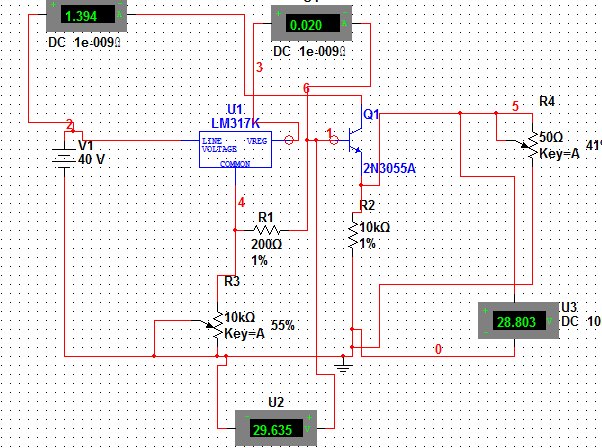Viewport: 602px width, 448px height.
Task: Click the ammeter displaying 0.020
Action: pyautogui.click(x=311, y=23)
